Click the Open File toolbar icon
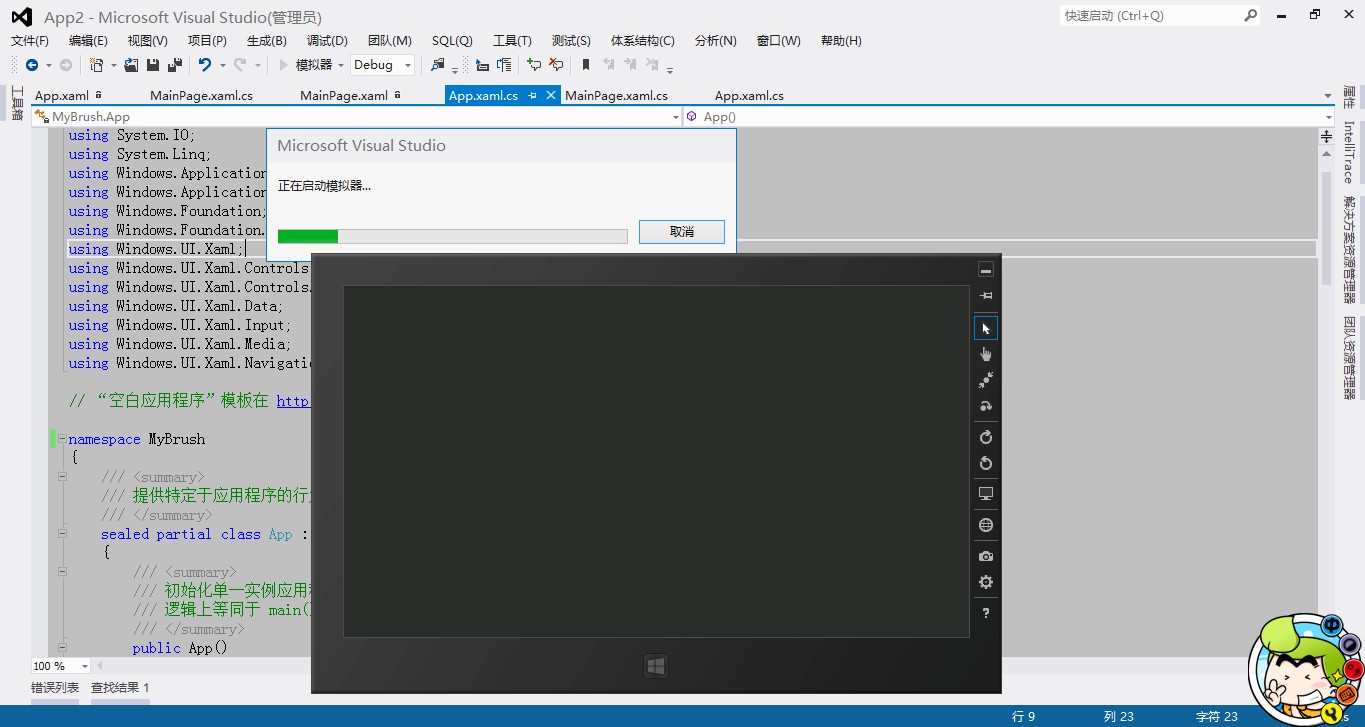Image resolution: width=1365 pixels, height=727 pixels. point(131,65)
